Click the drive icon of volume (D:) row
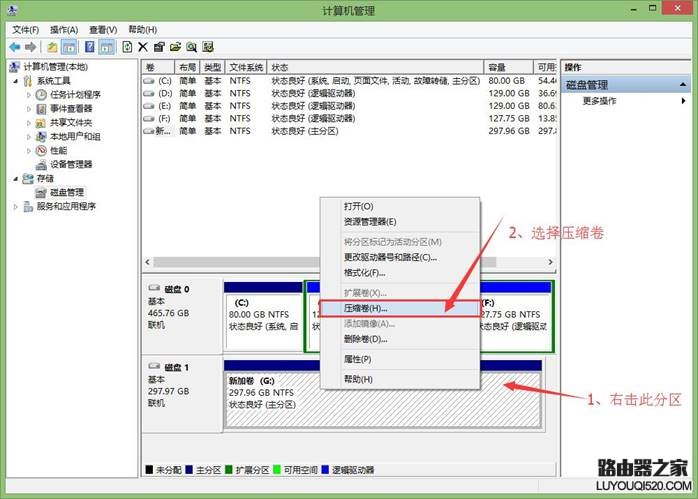 149,93
